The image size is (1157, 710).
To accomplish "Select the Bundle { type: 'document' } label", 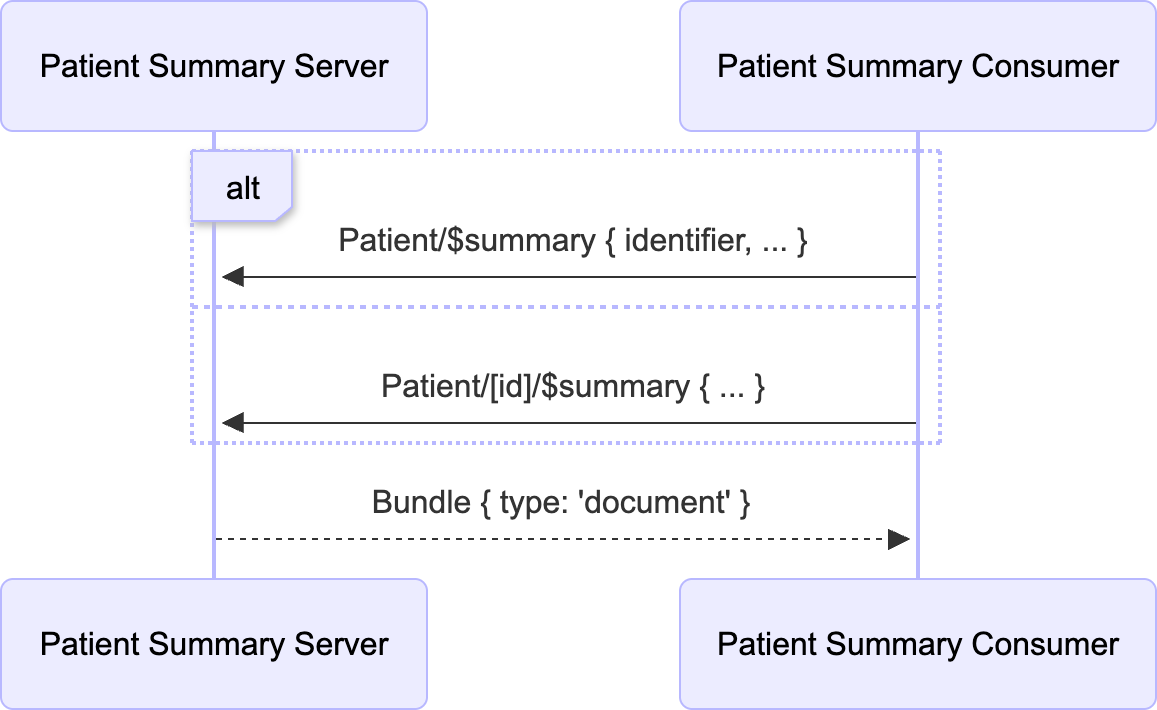I will pyautogui.click(x=561, y=502).
